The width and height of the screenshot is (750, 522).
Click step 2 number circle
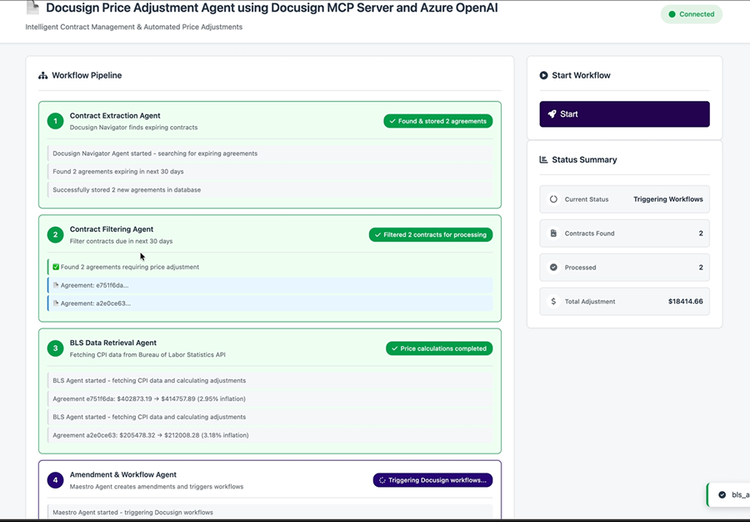tap(55, 234)
